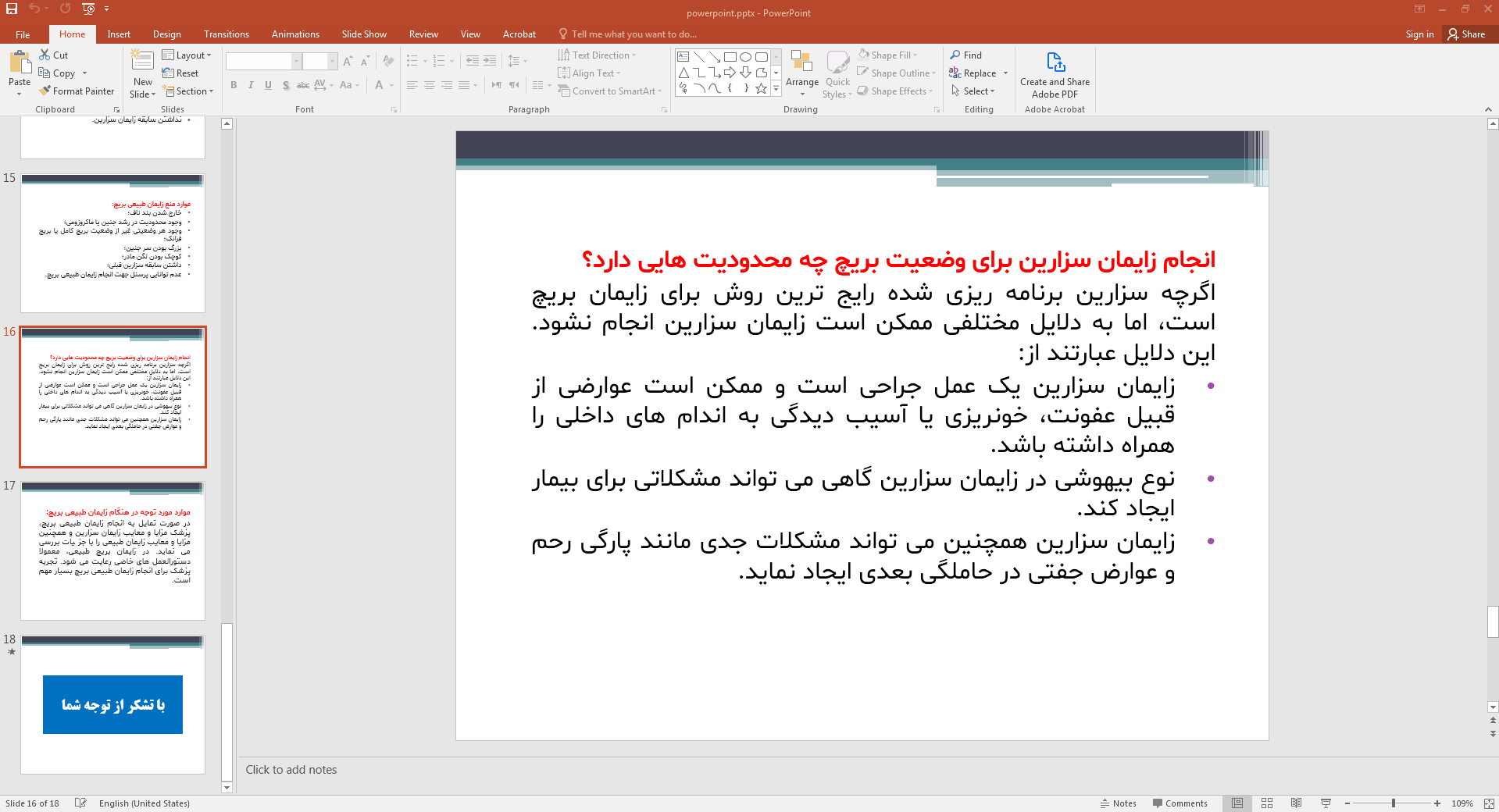The height and width of the screenshot is (812, 1499).
Task: Click Replace in Editing group
Action: coord(973,73)
